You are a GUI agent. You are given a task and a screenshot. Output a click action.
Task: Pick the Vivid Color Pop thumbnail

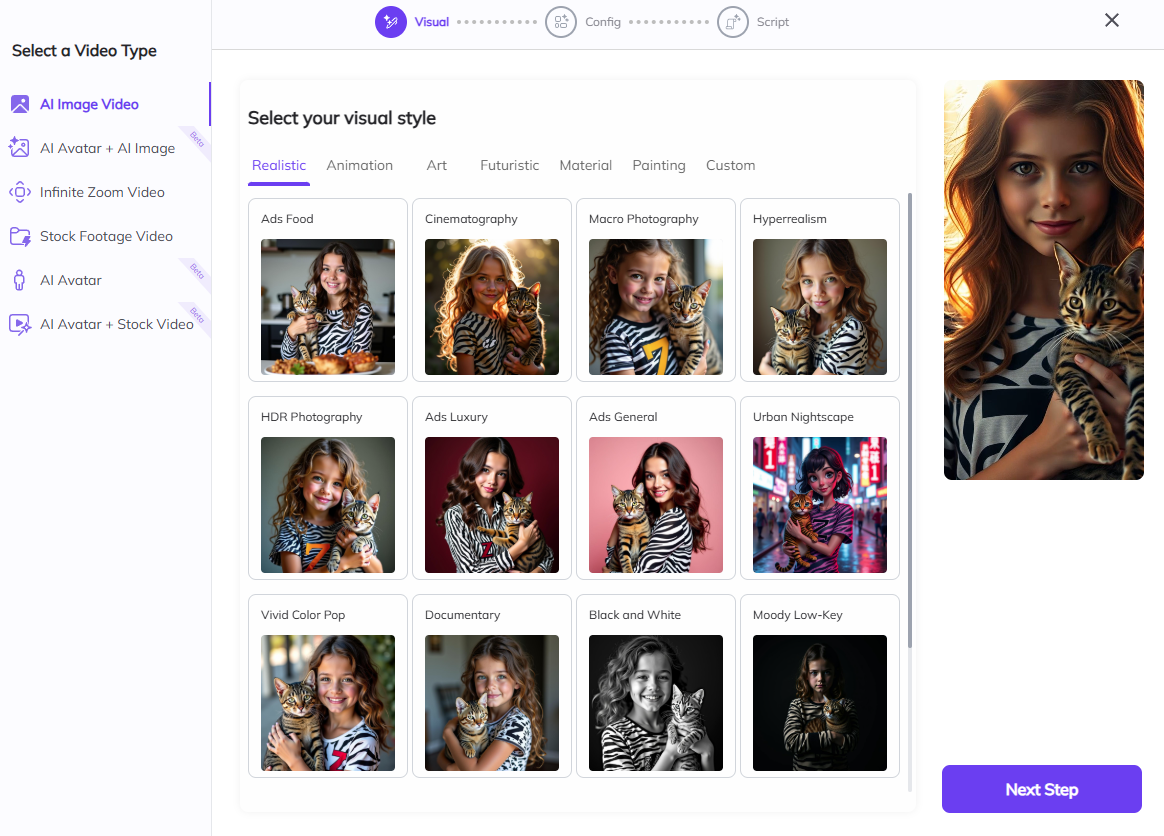point(328,703)
